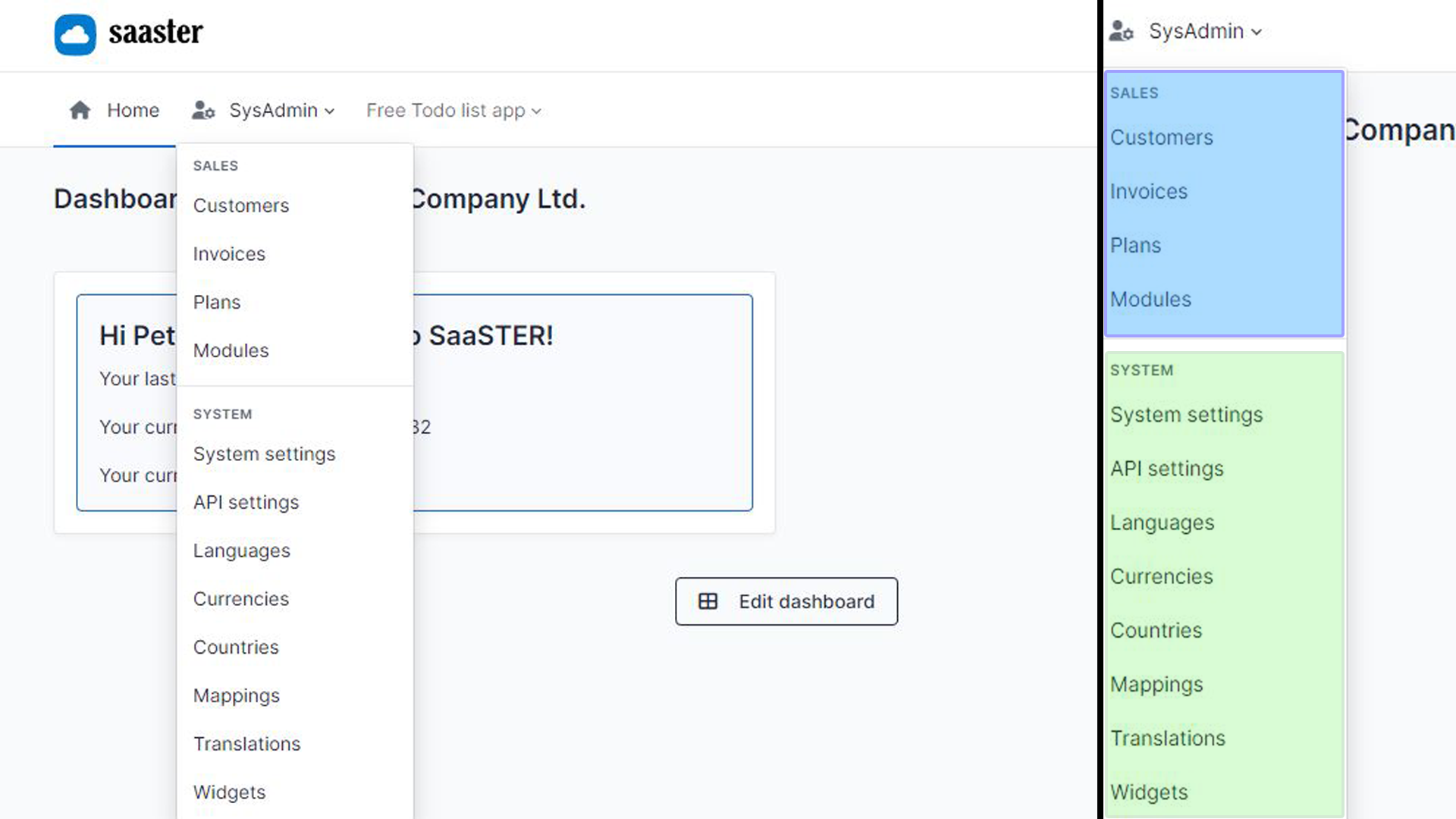Collapse the SysAdmin navbar dropdown chevron
This screenshot has height=819, width=1456.
330,111
